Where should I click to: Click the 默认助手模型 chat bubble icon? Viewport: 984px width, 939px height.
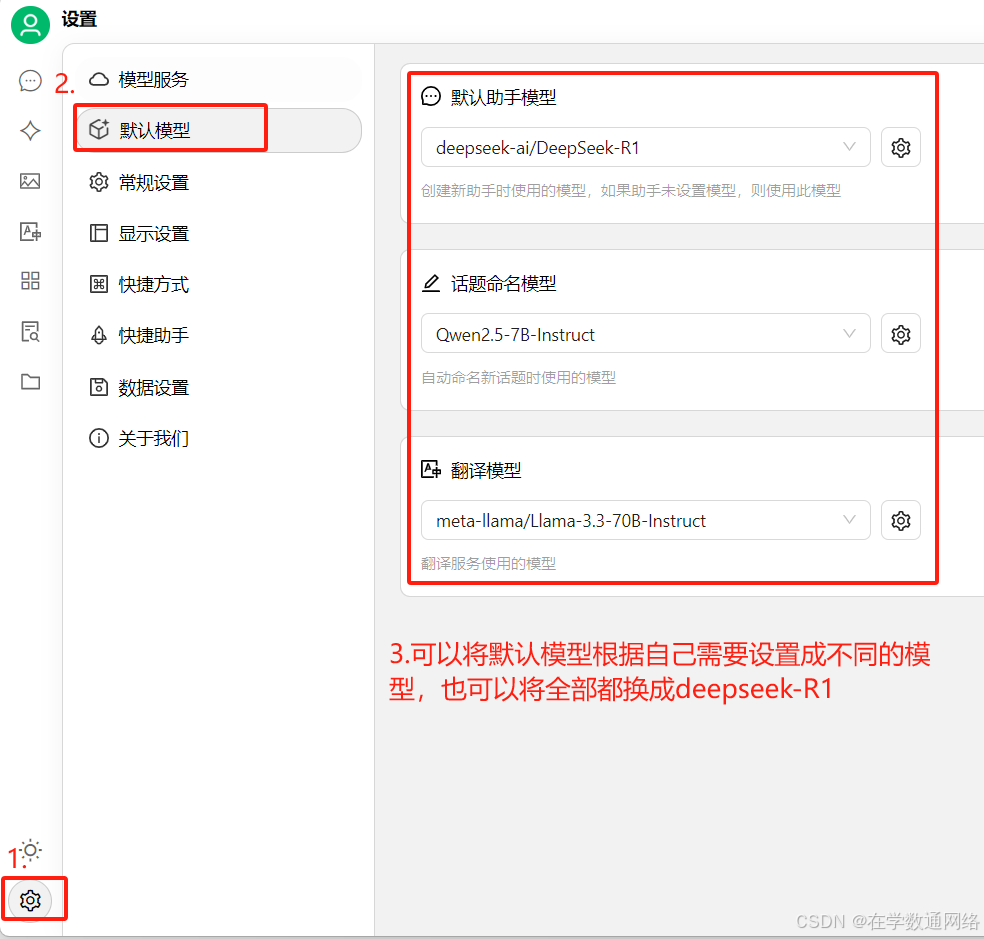coord(431,97)
